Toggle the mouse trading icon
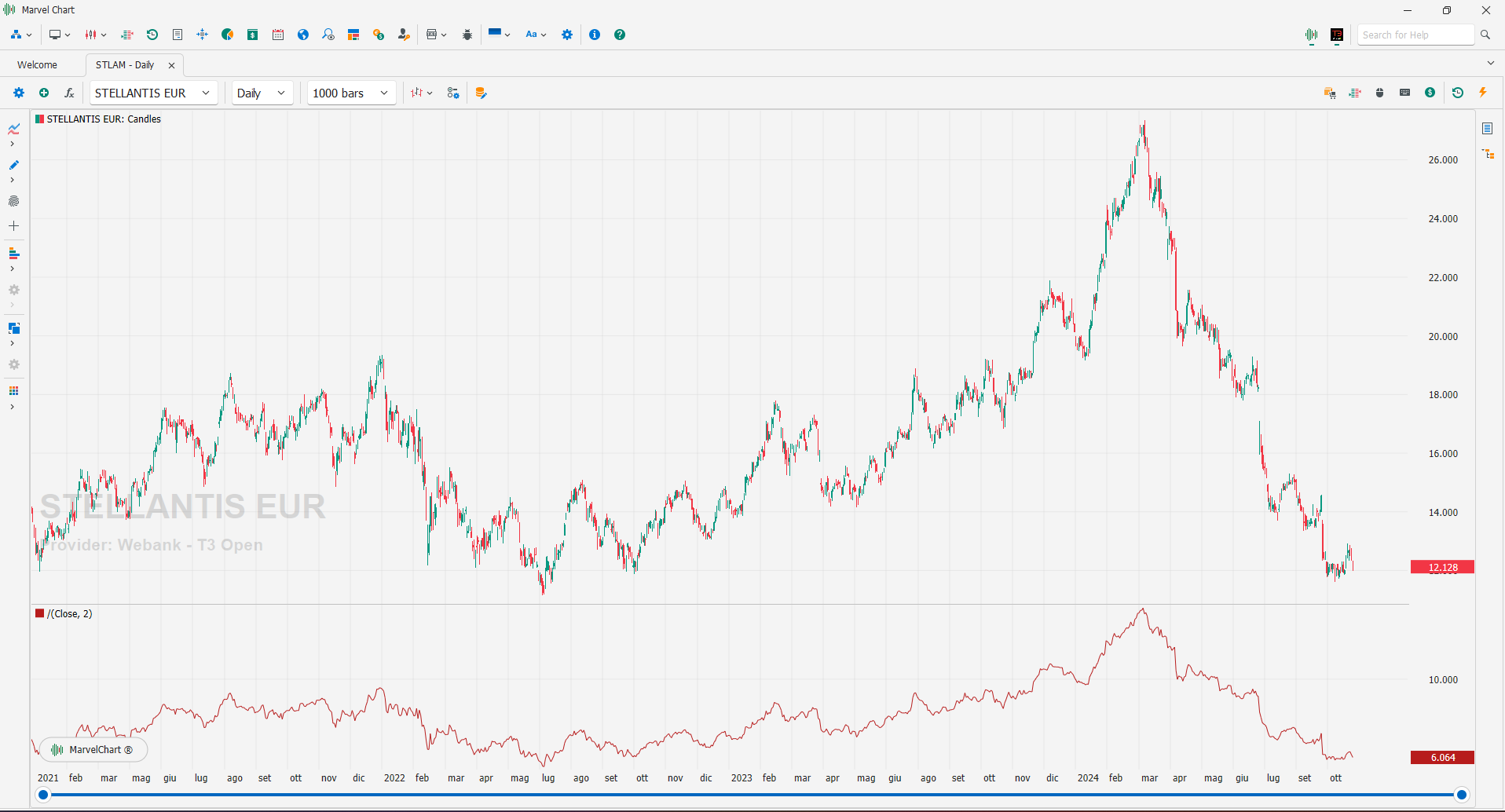 pos(1380,93)
